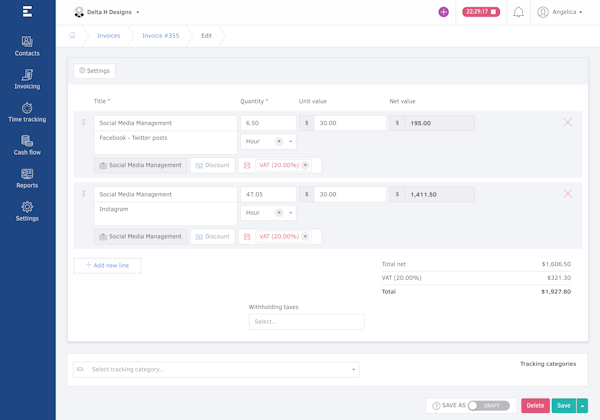Remove the VAT (20.00%) tag on the Instagram line
This screenshot has width=600, height=420.
305,236
